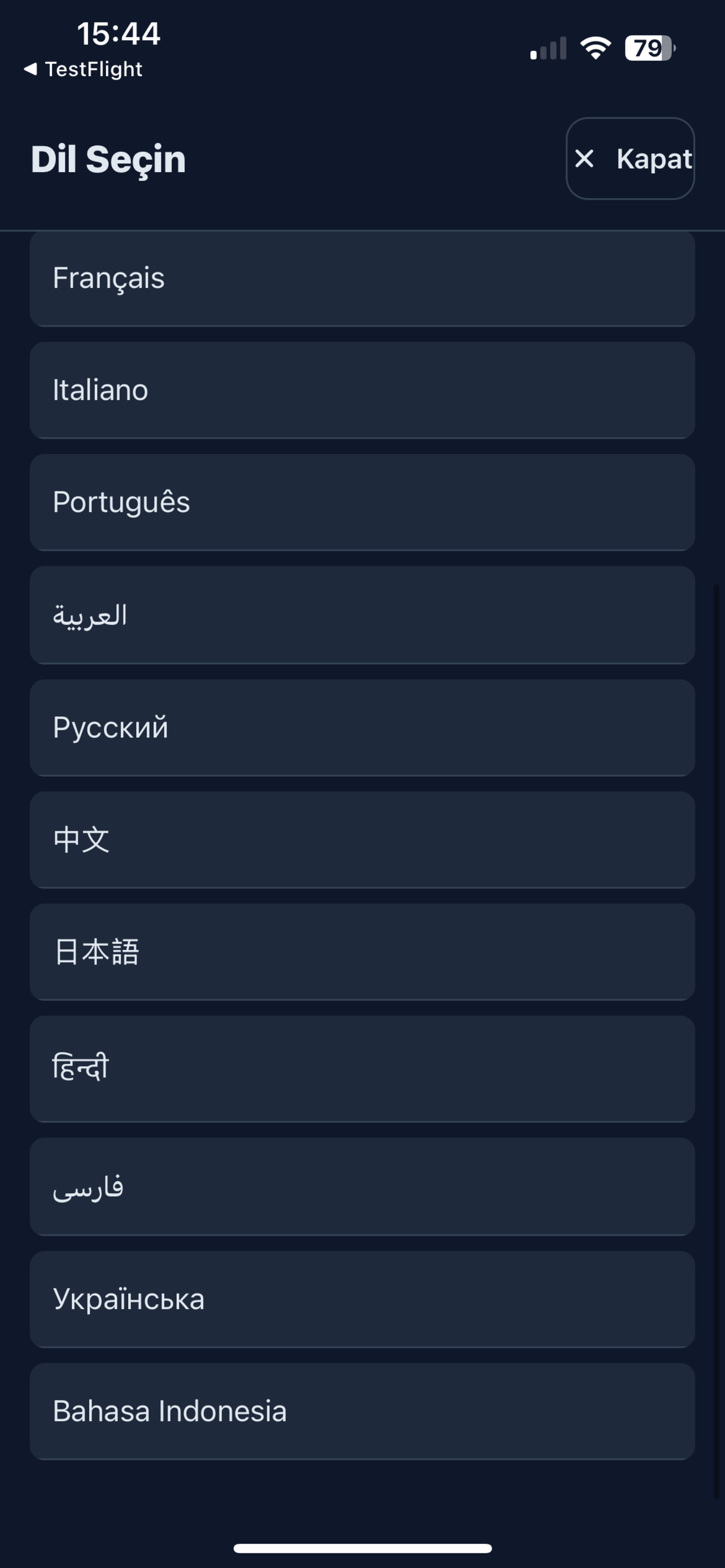This screenshot has height=1568, width=725.
Task: Pick Українська from the list
Action: [x=362, y=1298]
